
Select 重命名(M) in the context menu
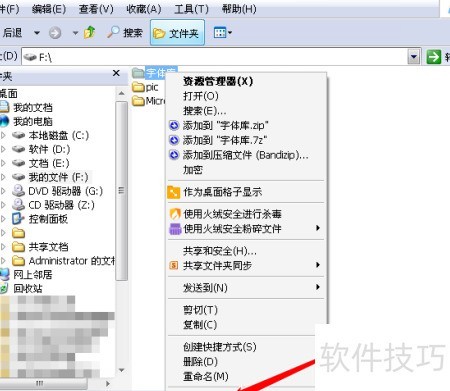206,376
